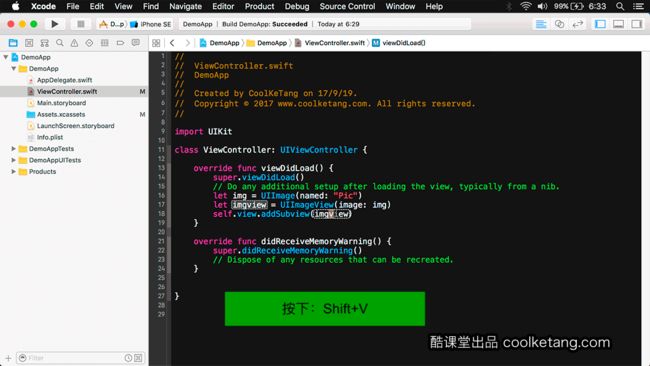Open Spotlight search
This screenshot has width=650, height=366.
pyautogui.click(x=620, y=6)
